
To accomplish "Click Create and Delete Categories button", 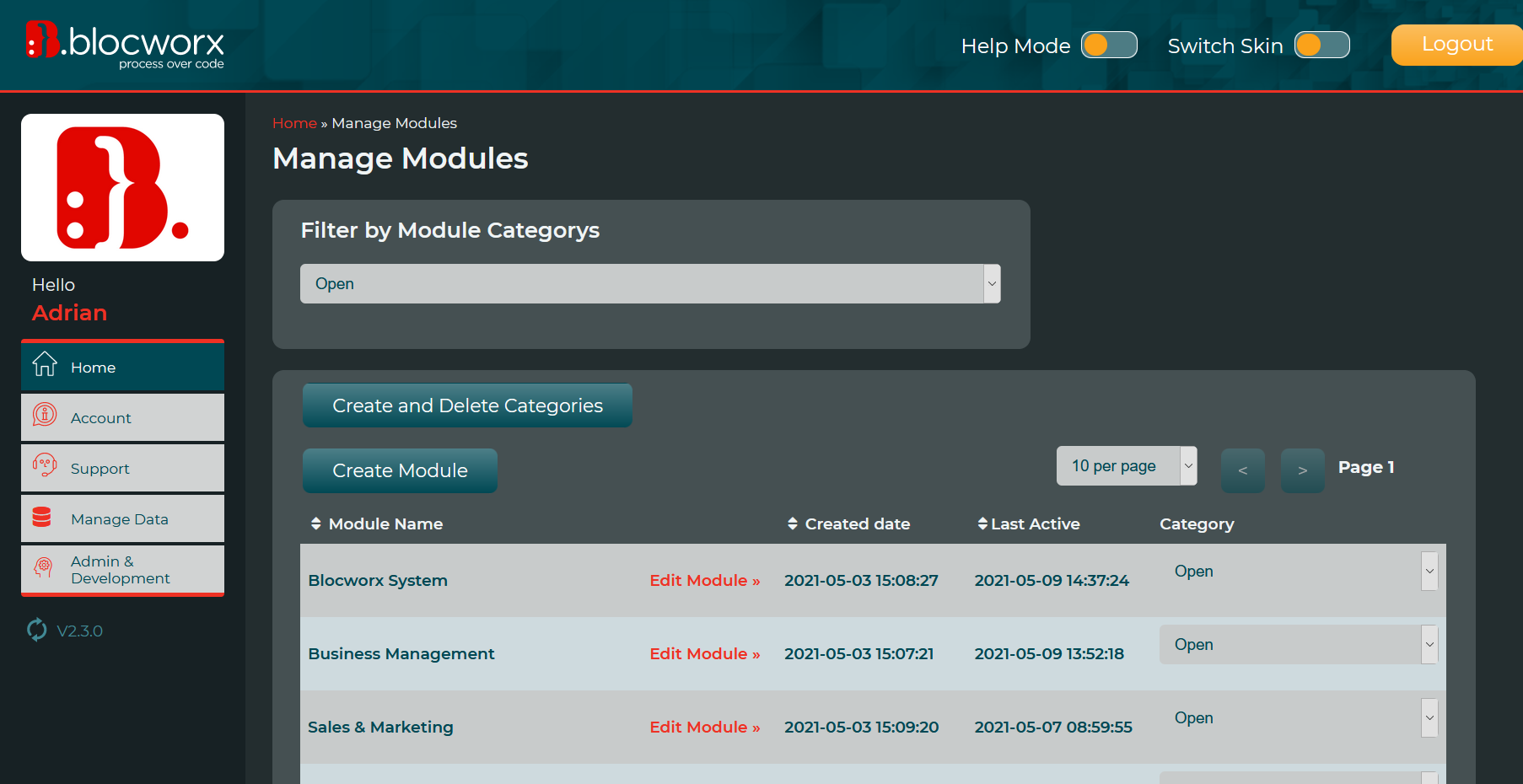I will (x=467, y=405).
